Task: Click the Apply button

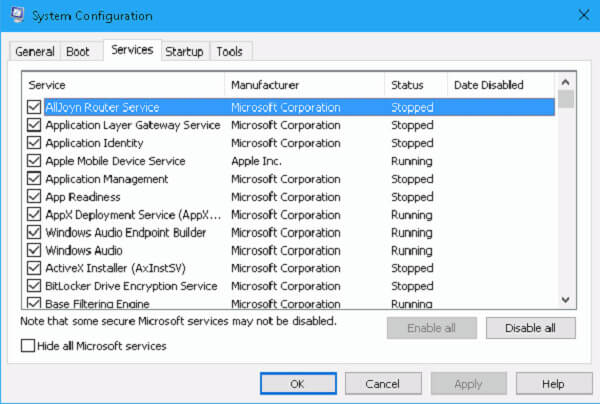Action: click(468, 383)
